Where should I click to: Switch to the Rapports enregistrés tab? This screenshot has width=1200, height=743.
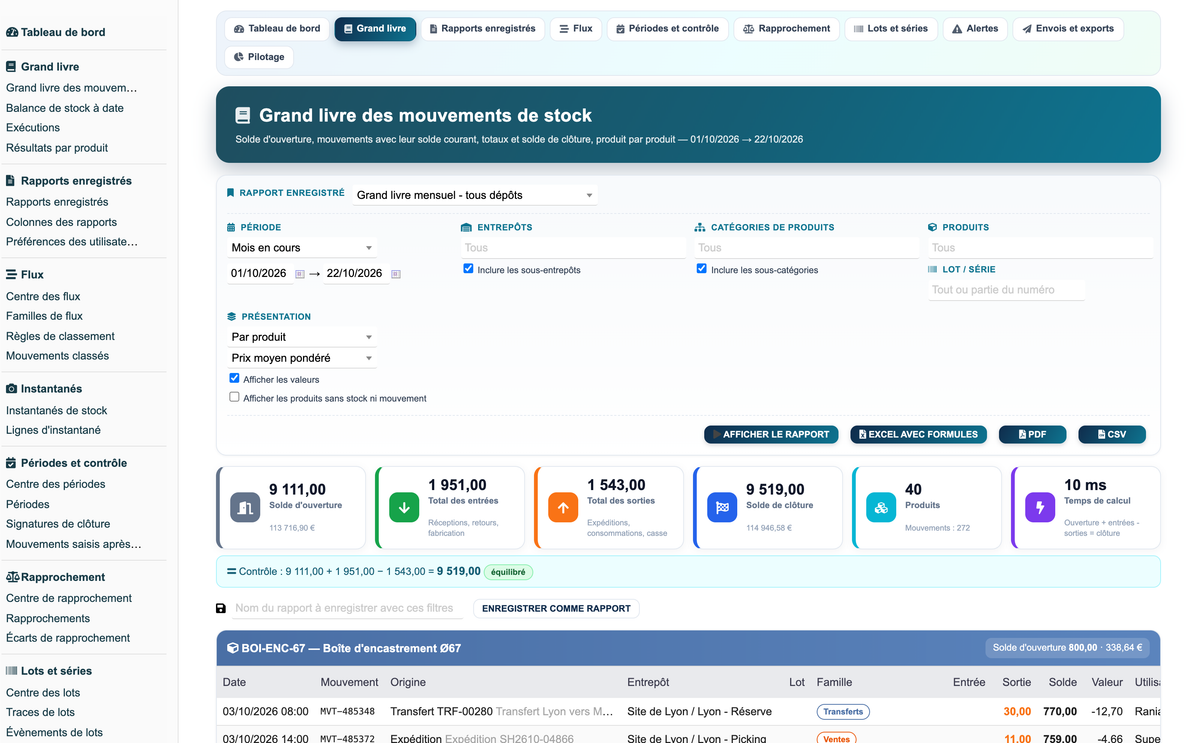[482, 29]
